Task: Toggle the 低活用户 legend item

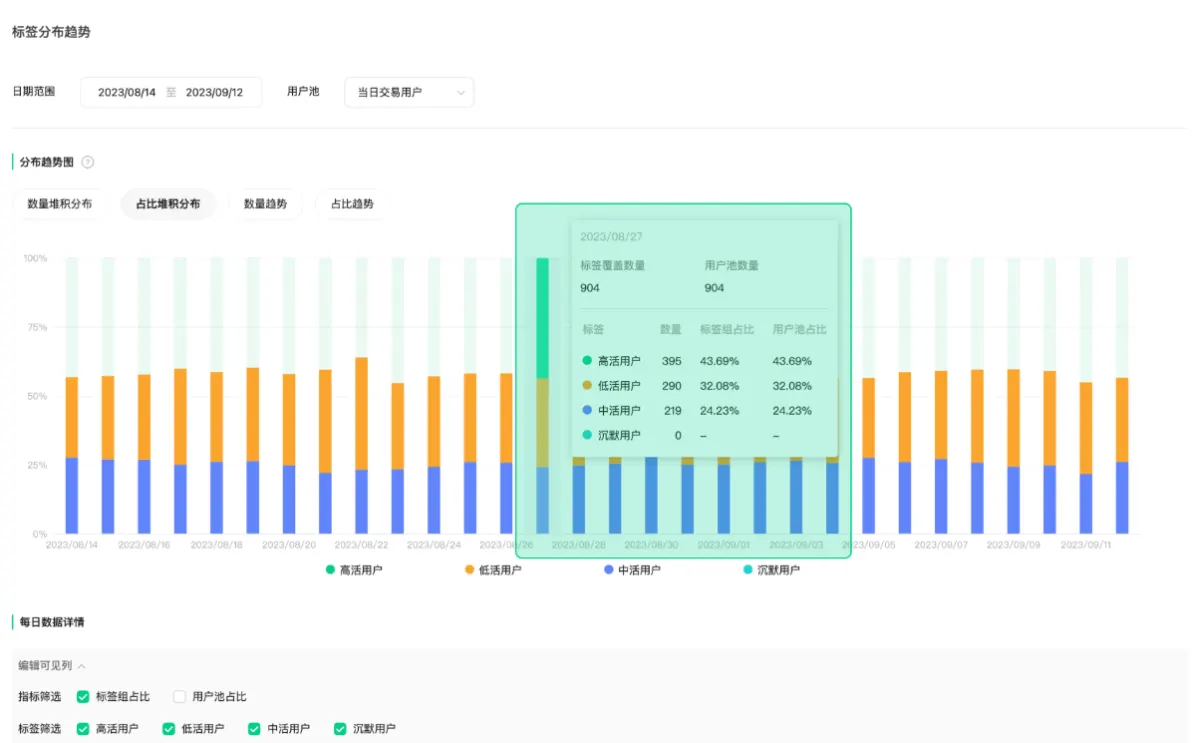Action: point(493,570)
